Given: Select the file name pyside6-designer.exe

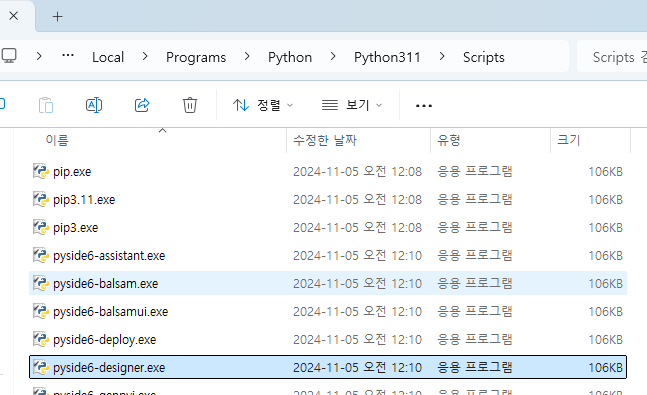Looking at the screenshot, I should tap(109, 368).
